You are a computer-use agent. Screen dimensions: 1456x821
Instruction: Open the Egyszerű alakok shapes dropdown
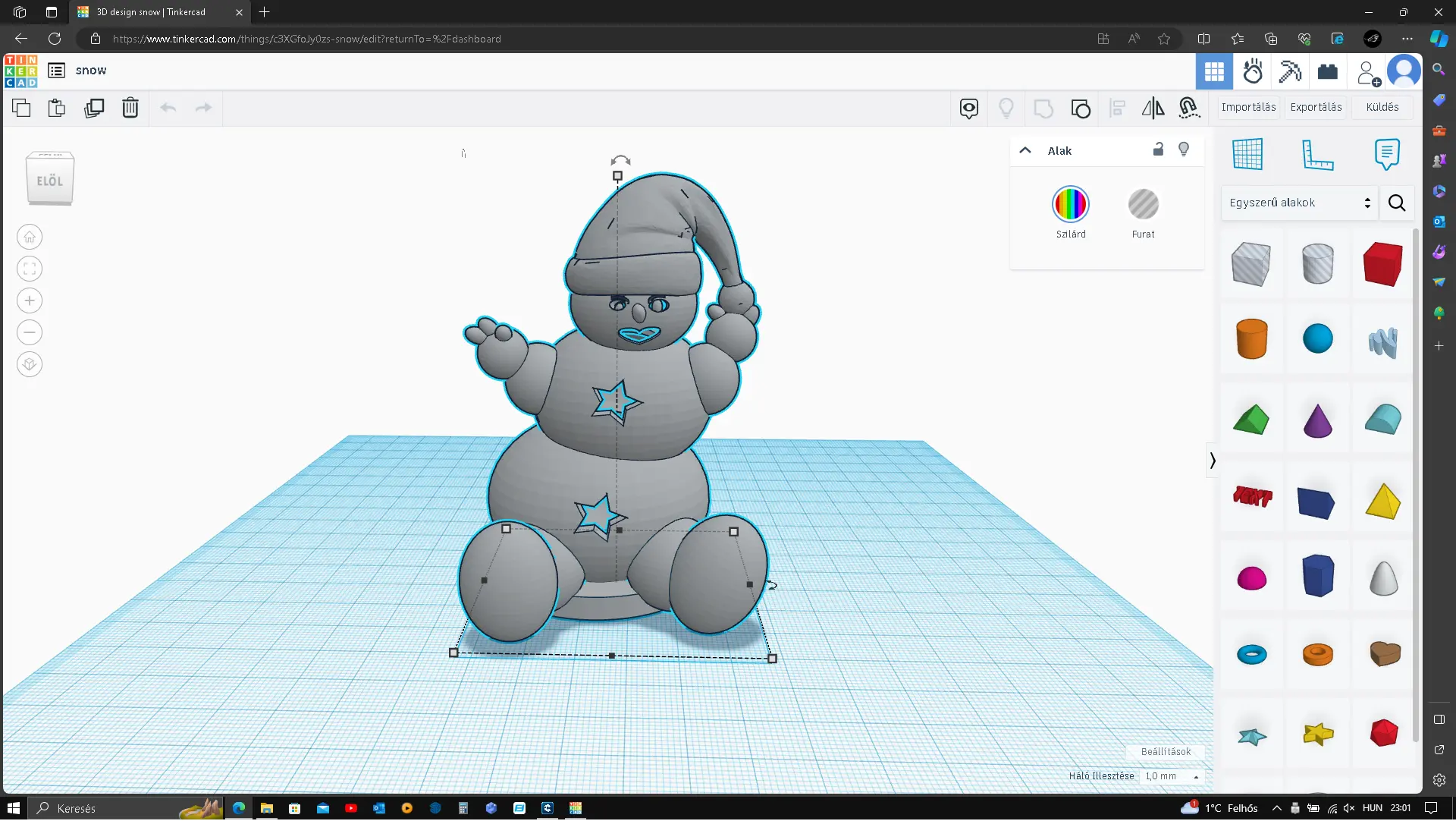coord(1299,203)
